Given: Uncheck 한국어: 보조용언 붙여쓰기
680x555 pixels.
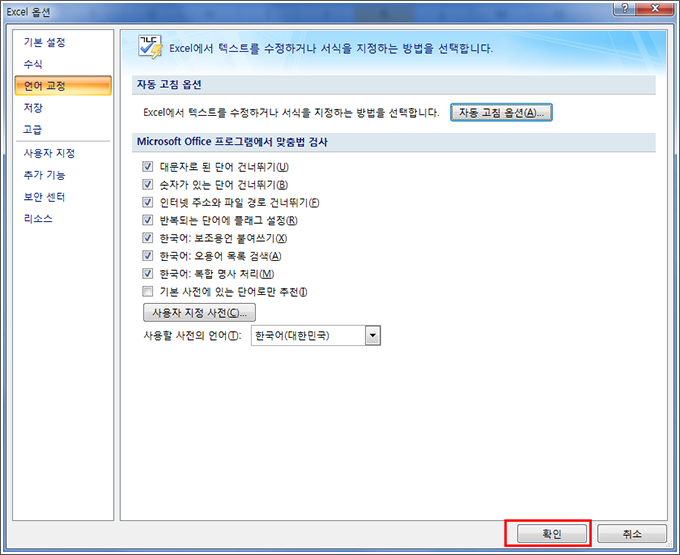Looking at the screenshot, I should (147, 238).
